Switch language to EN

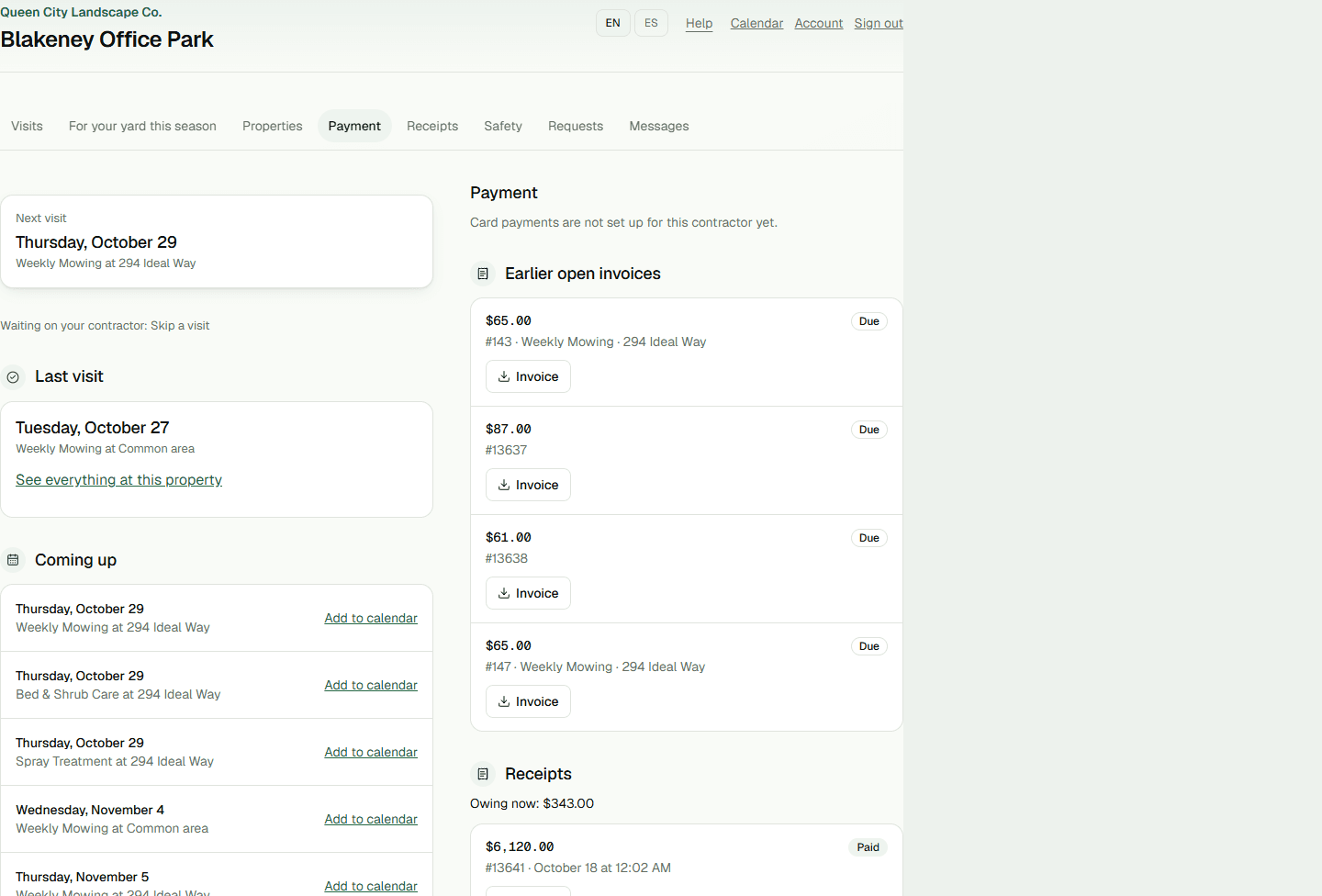pyautogui.click(x=613, y=23)
